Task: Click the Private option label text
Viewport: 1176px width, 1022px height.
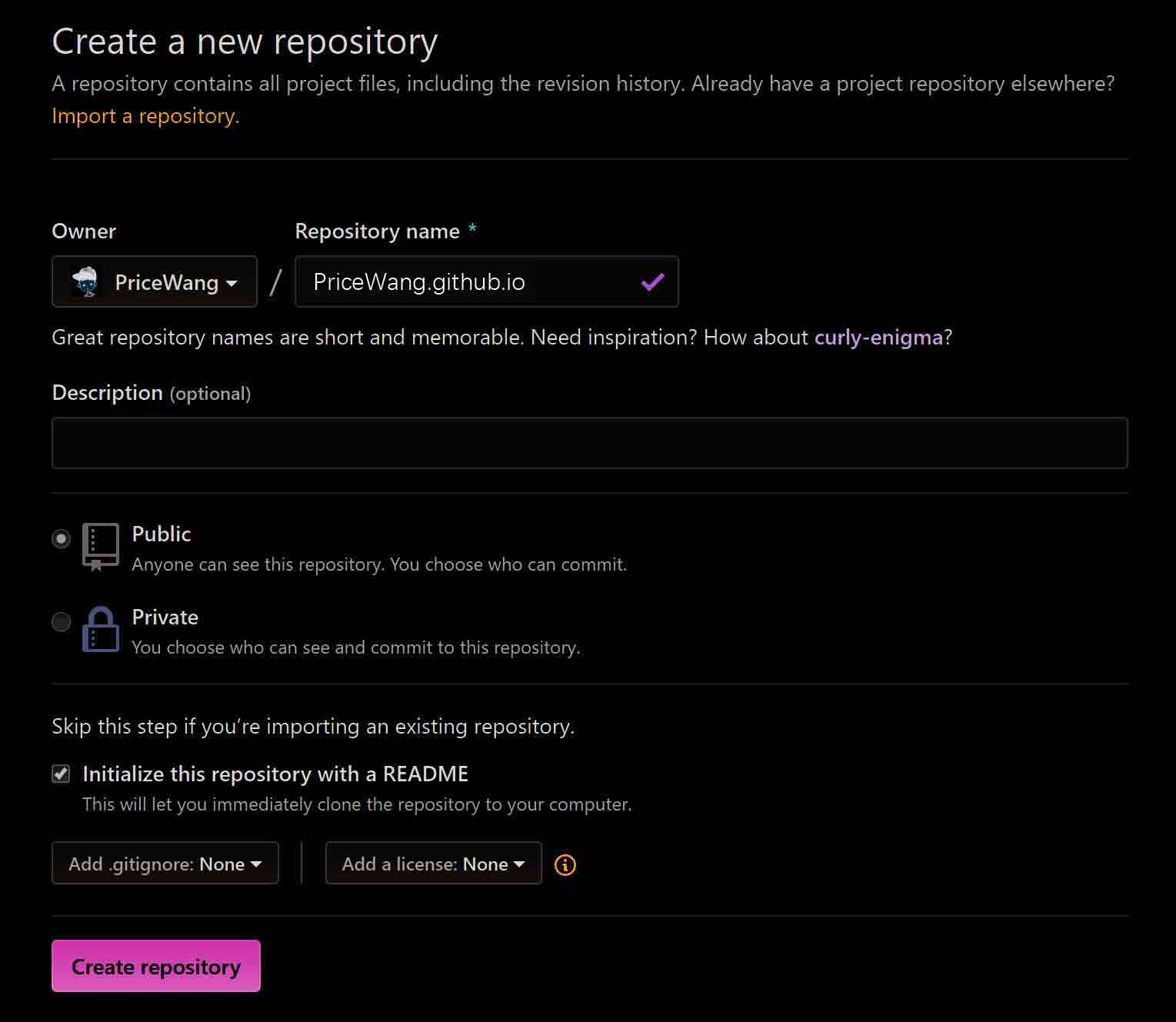Action: click(x=165, y=617)
